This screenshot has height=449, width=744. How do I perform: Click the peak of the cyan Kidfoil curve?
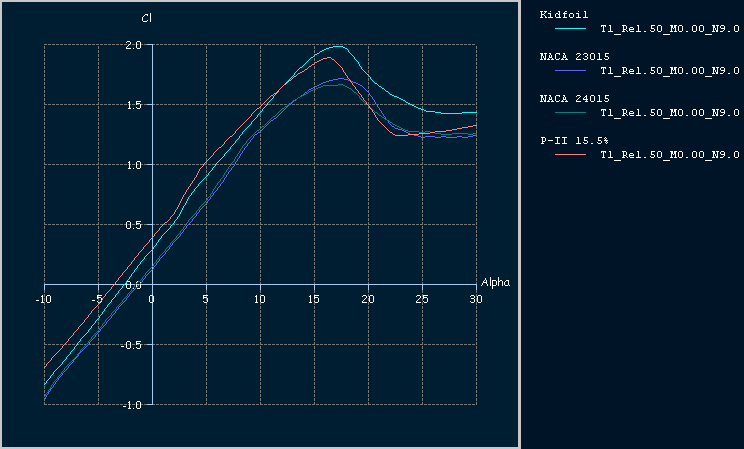(338, 46)
